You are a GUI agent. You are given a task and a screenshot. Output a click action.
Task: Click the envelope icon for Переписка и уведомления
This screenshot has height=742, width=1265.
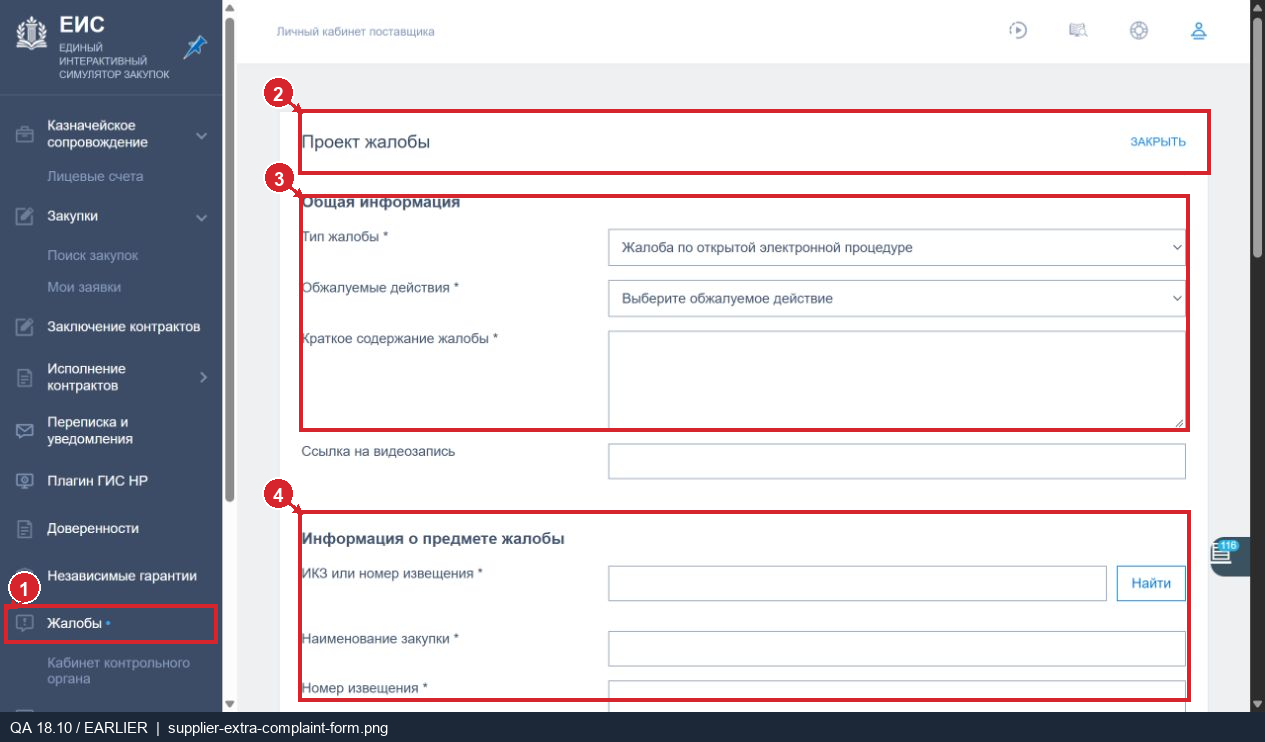(25, 431)
